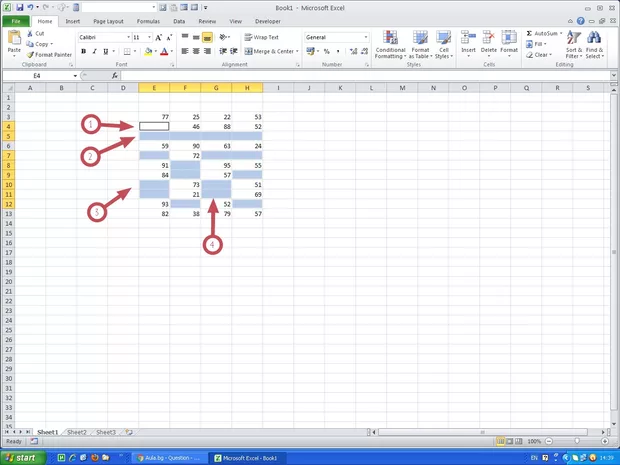The width and height of the screenshot is (620, 465).
Task: Align text right in cells
Action: point(207,51)
